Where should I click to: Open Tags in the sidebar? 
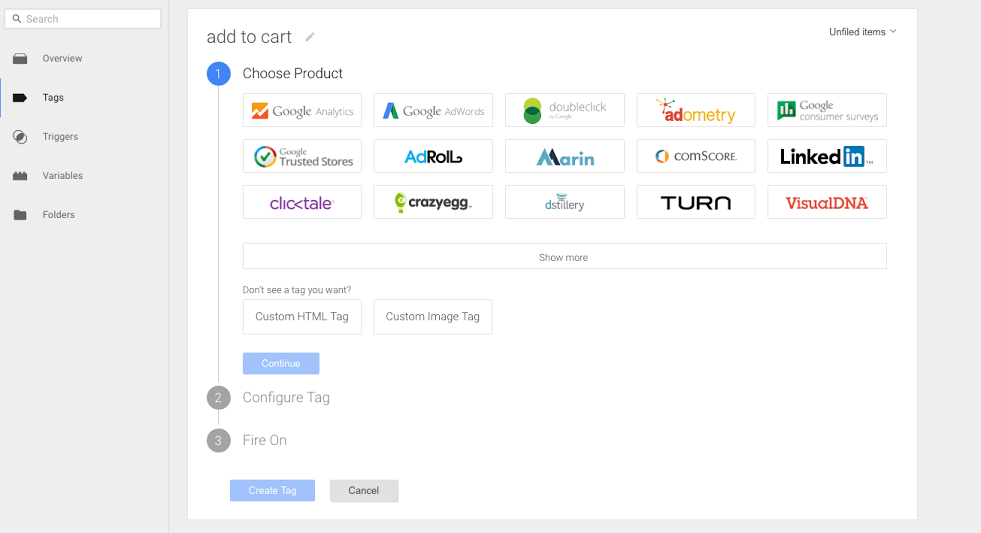pos(53,98)
